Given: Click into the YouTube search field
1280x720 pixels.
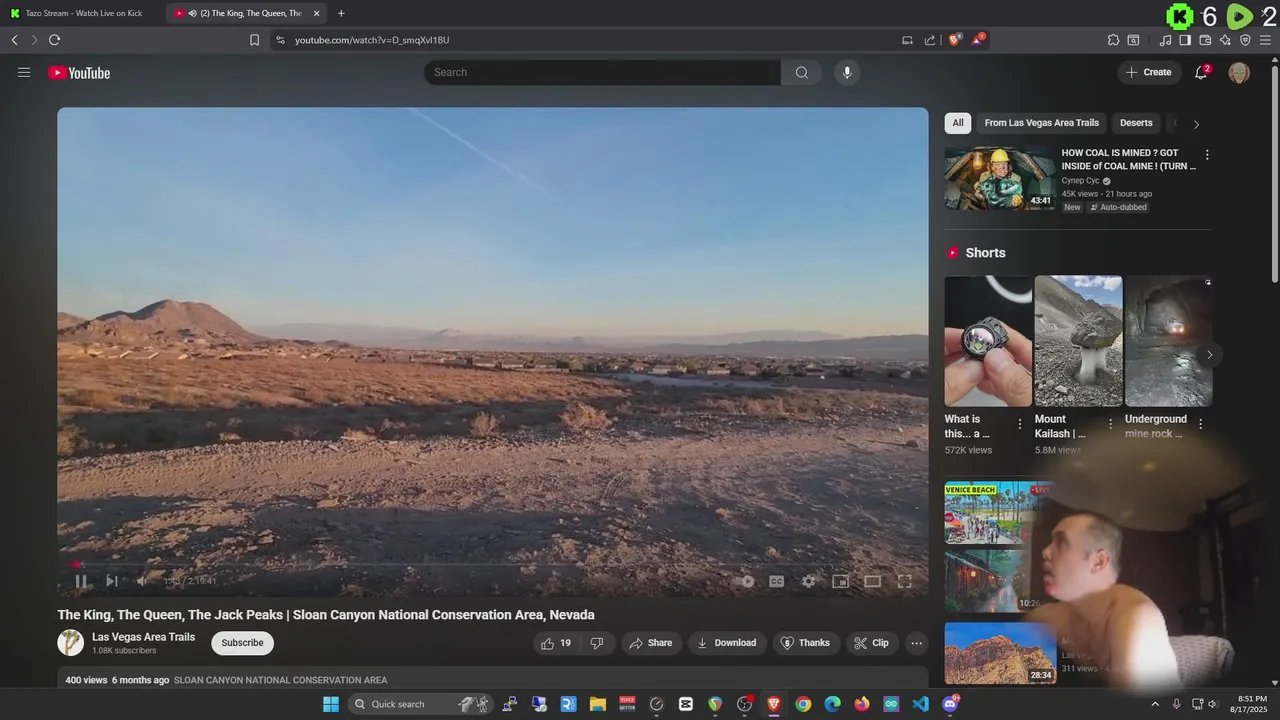Looking at the screenshot, I should click(x=602, y=72).
